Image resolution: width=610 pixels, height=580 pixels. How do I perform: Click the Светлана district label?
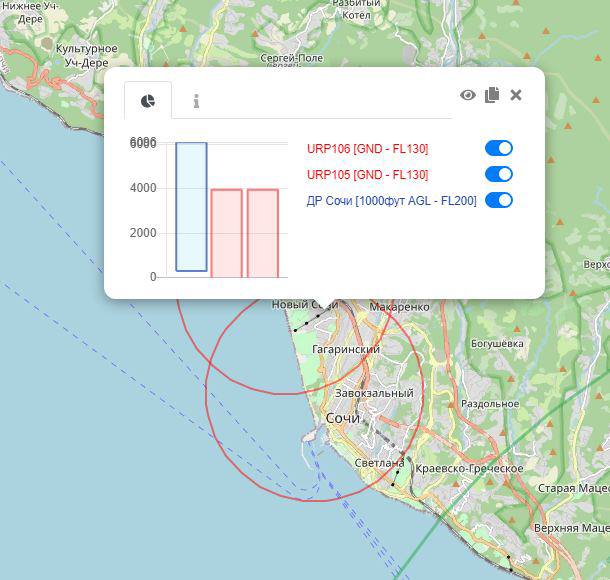[379, 463]
